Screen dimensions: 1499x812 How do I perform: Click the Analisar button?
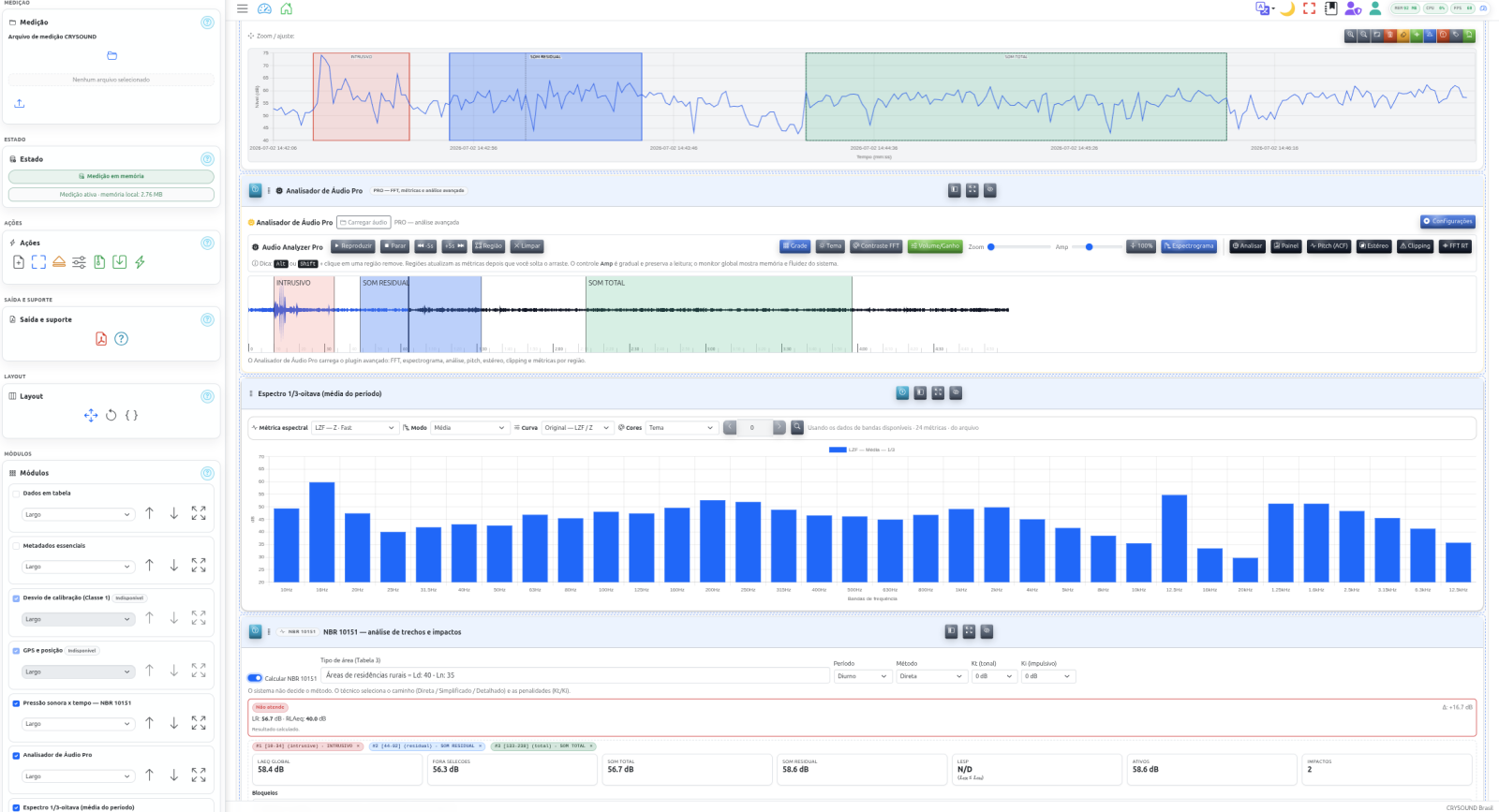point(1247,246)
